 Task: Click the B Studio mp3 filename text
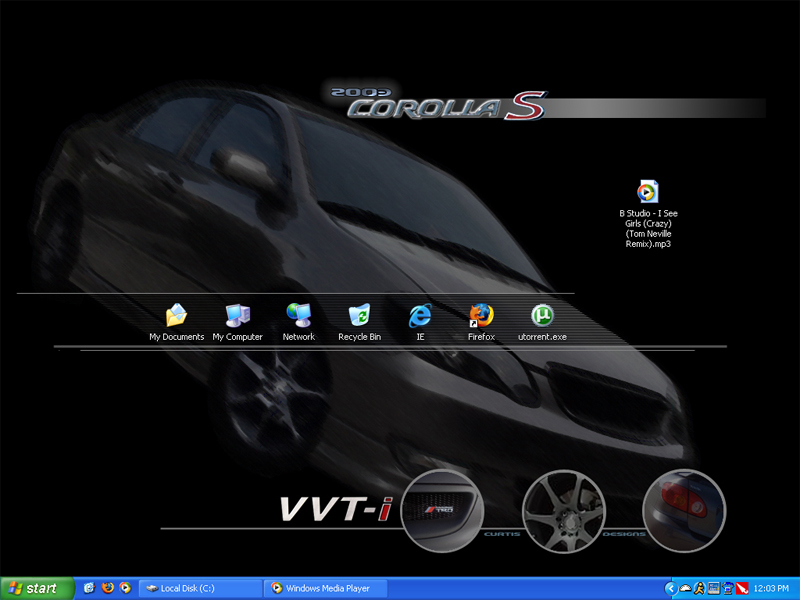click(648, 229)
